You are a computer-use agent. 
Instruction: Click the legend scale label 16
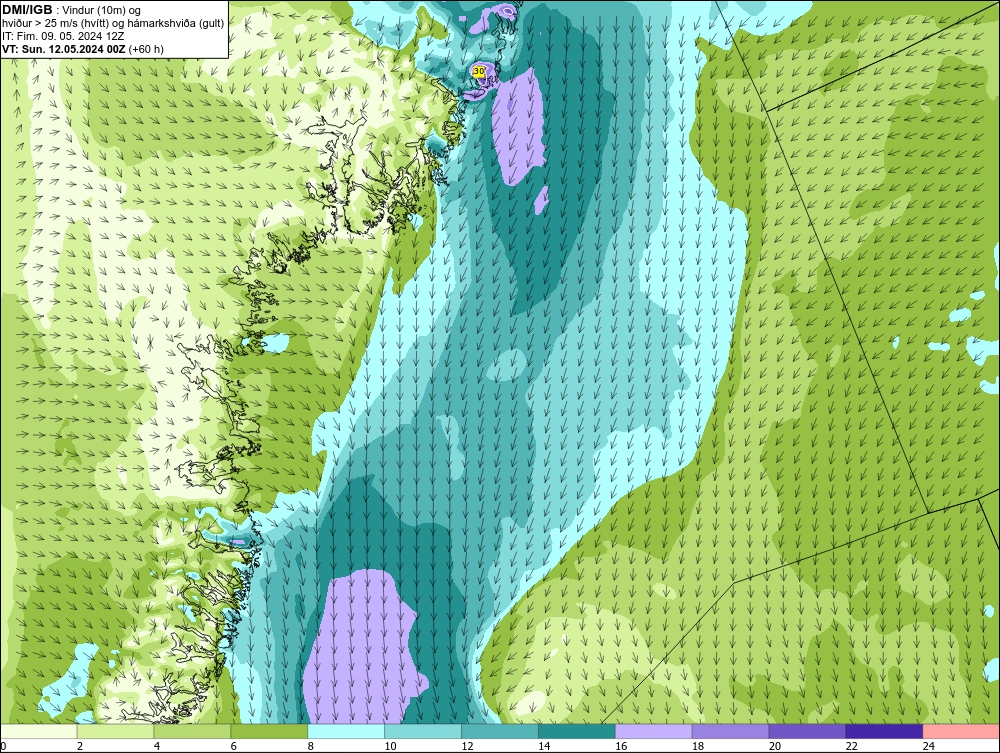coord(621,746)
